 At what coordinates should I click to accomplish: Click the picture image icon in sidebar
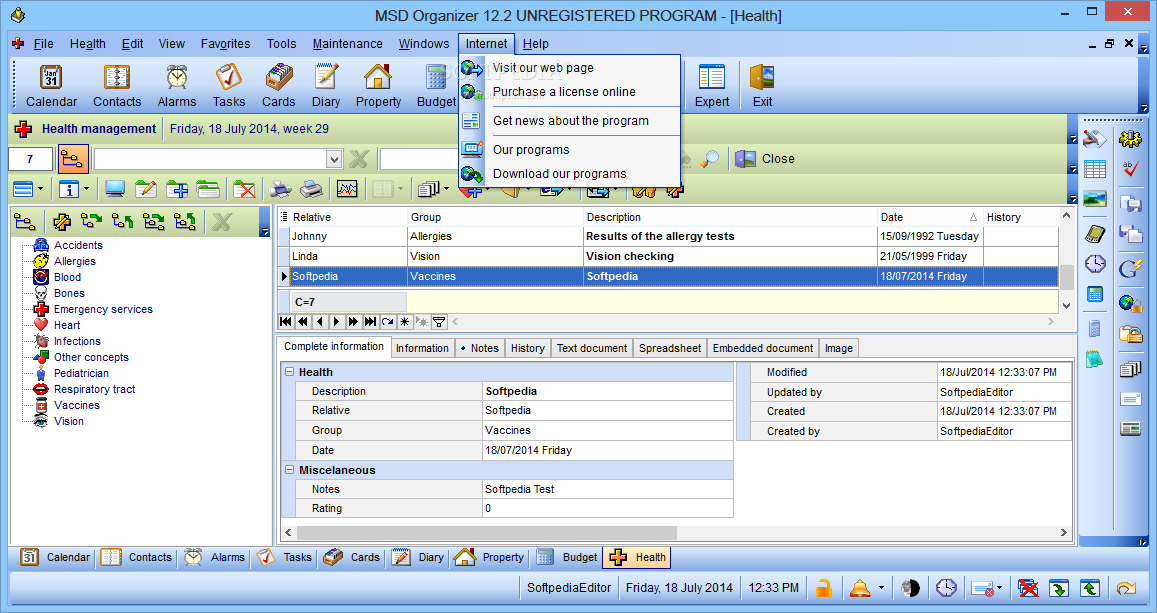tap(1095, 199)
